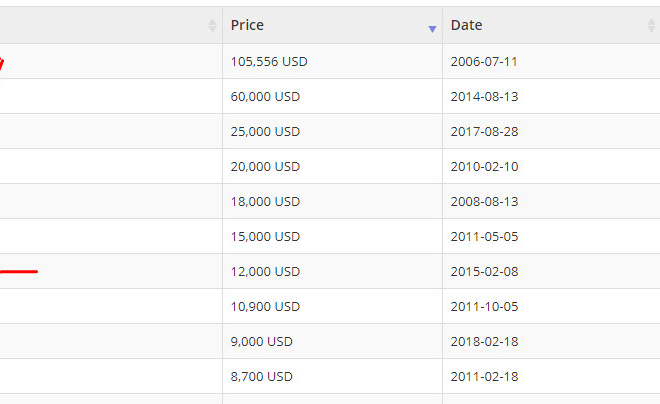Select the 18,000 USD price cell

tap(333, 201)
